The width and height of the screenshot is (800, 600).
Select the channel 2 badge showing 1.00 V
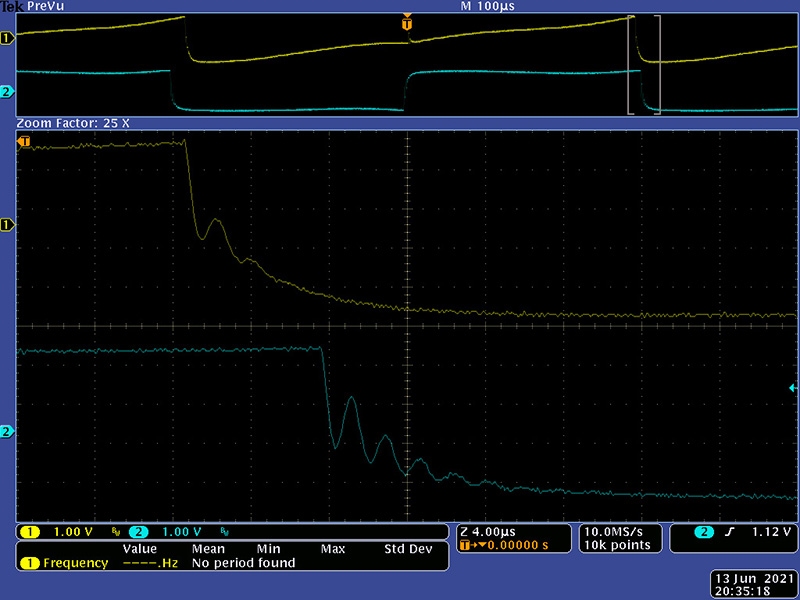[x=170, y=531]
